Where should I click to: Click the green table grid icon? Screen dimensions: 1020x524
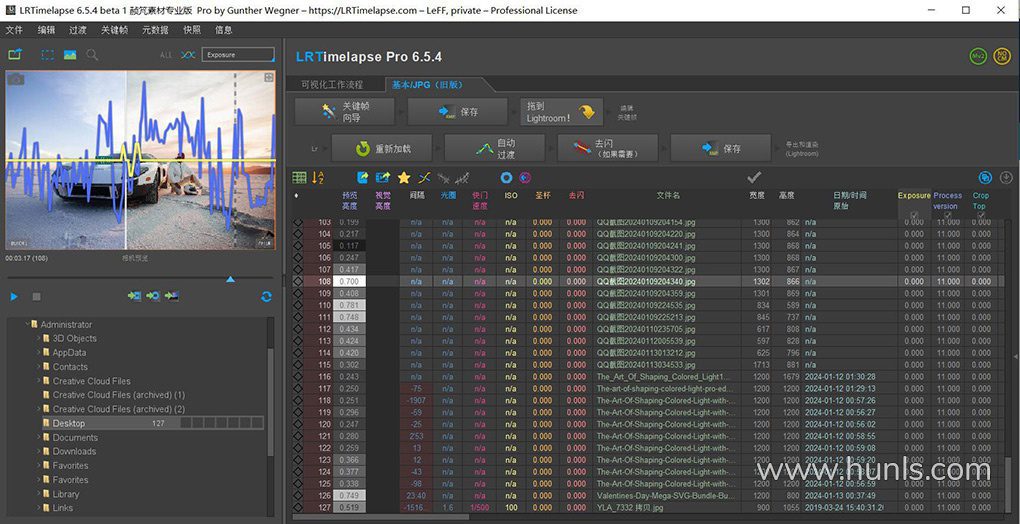point(299,177)
